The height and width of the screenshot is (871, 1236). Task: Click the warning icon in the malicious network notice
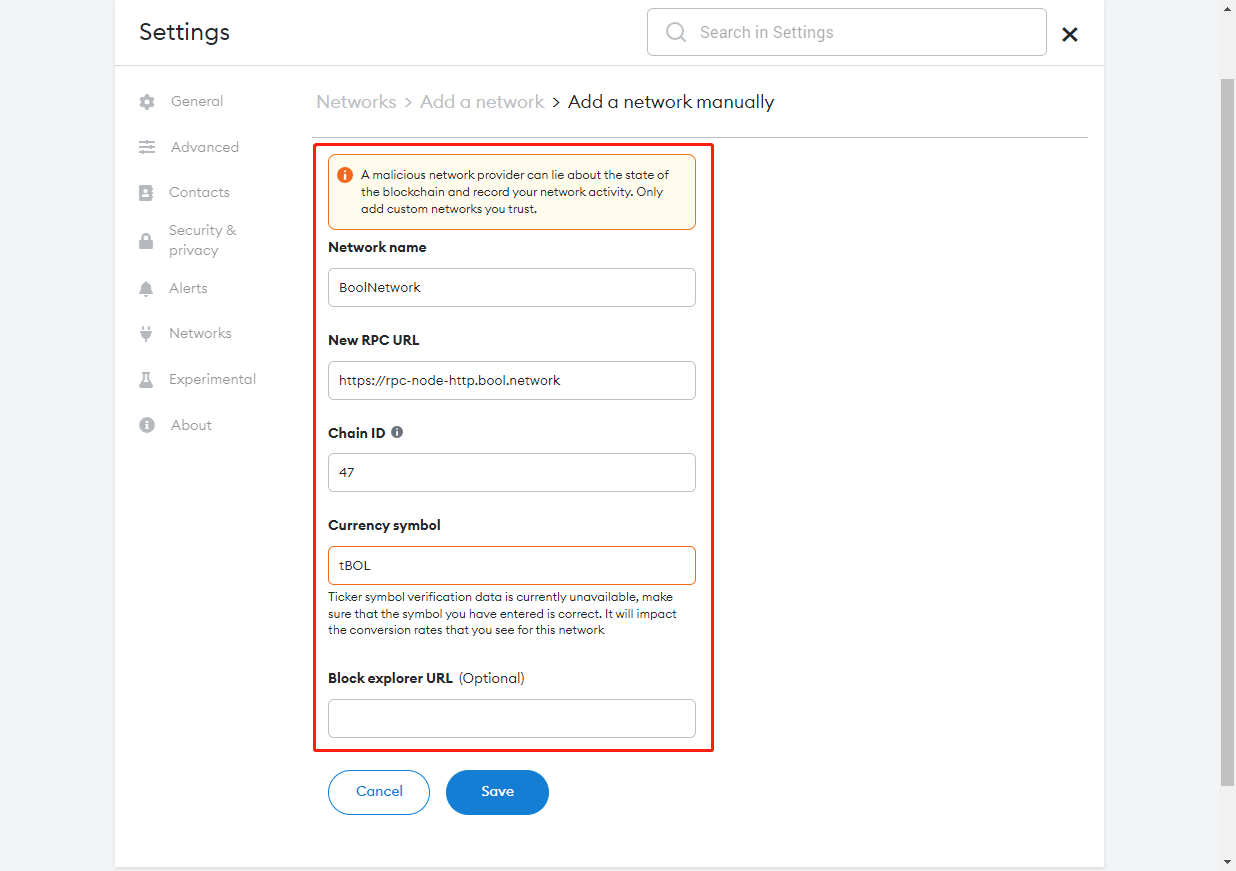coord(345,173)
